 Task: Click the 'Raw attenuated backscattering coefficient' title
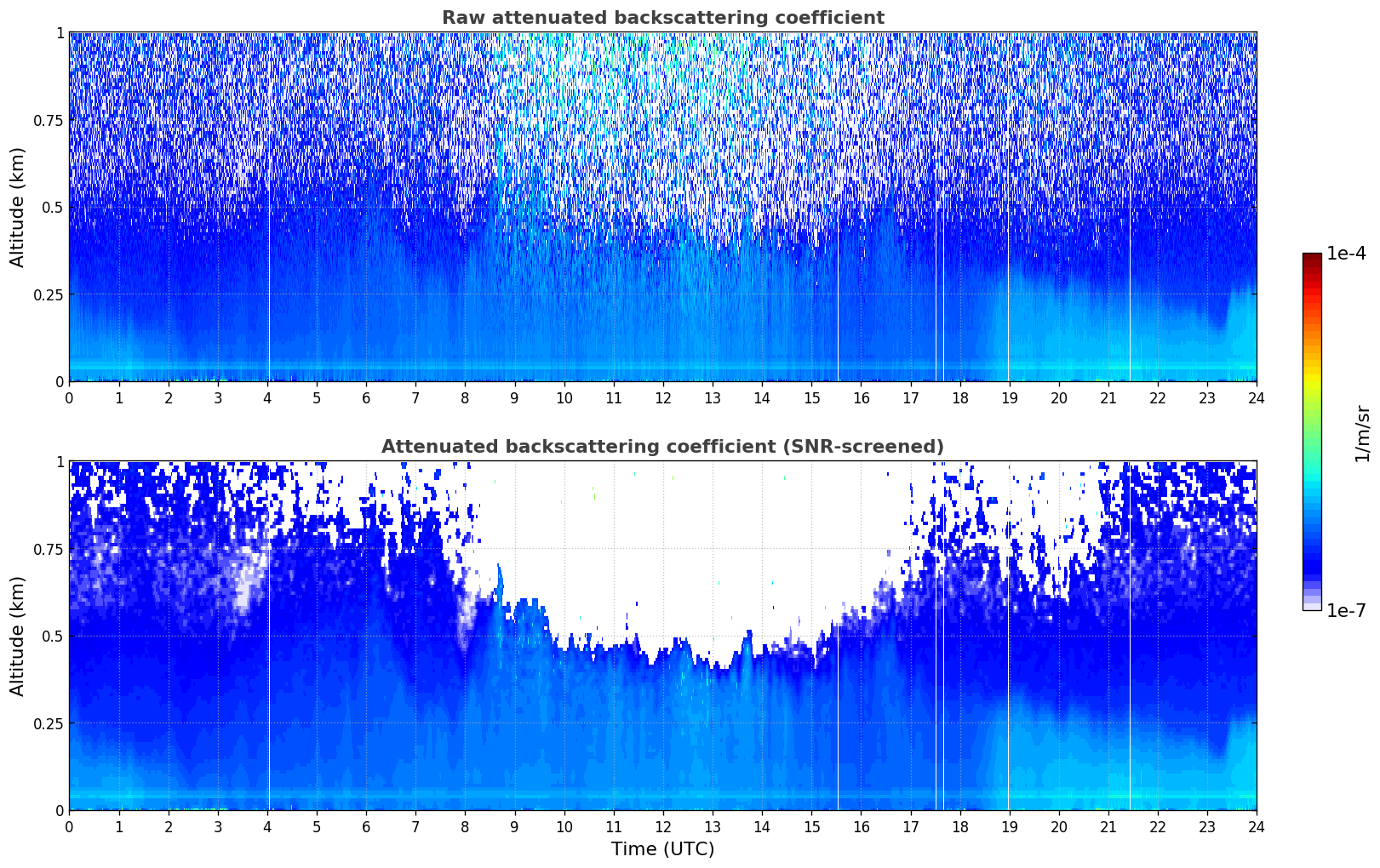tap(662, 18)
